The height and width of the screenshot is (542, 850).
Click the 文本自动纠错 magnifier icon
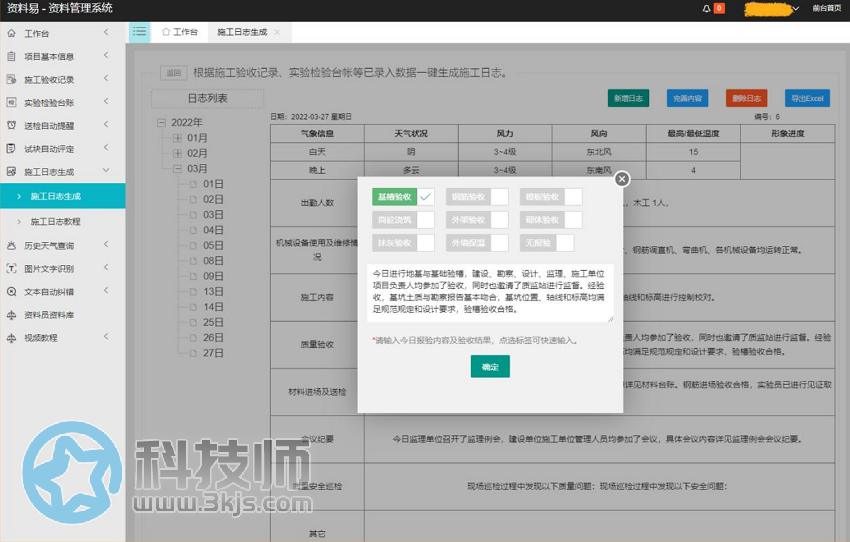[11, 292]
